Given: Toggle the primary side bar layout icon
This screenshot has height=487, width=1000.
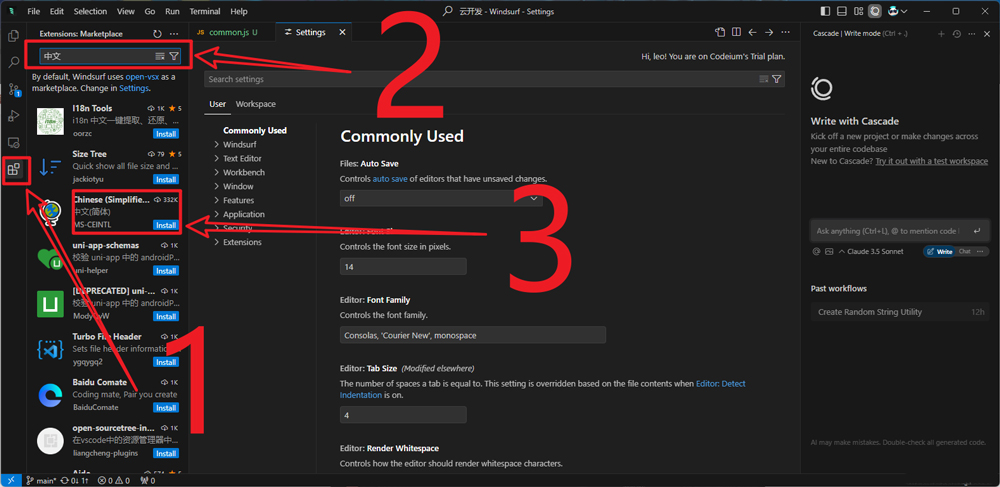Looking at the screenshot, I should point(825,11).
